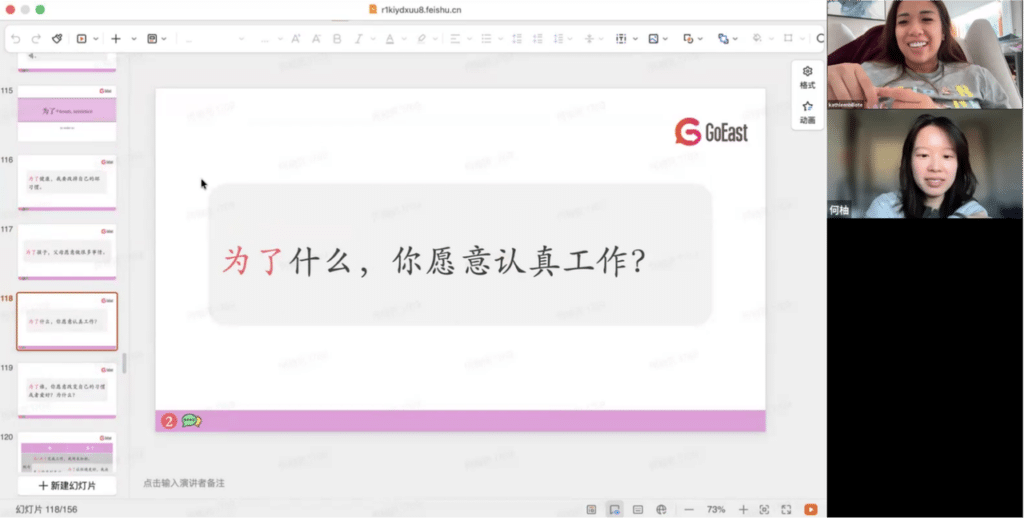Screen dimensions: 1024x518
Task: Fit slide to window icon
Action: coord(764,510)
